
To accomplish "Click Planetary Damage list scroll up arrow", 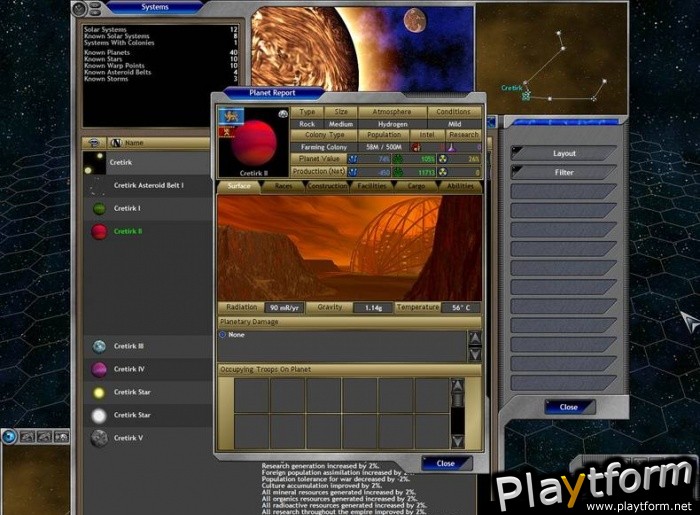I will pos(475,338).
